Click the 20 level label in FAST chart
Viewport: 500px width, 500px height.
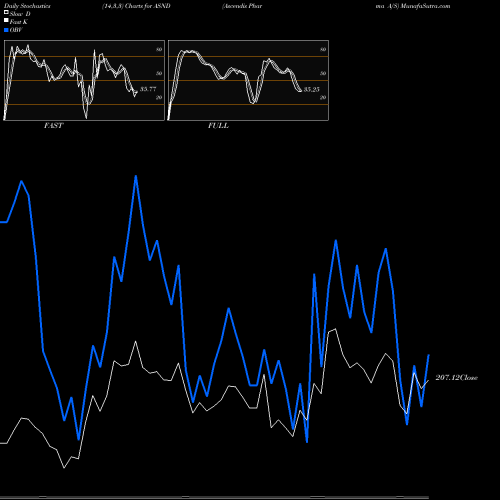(159, 98)
